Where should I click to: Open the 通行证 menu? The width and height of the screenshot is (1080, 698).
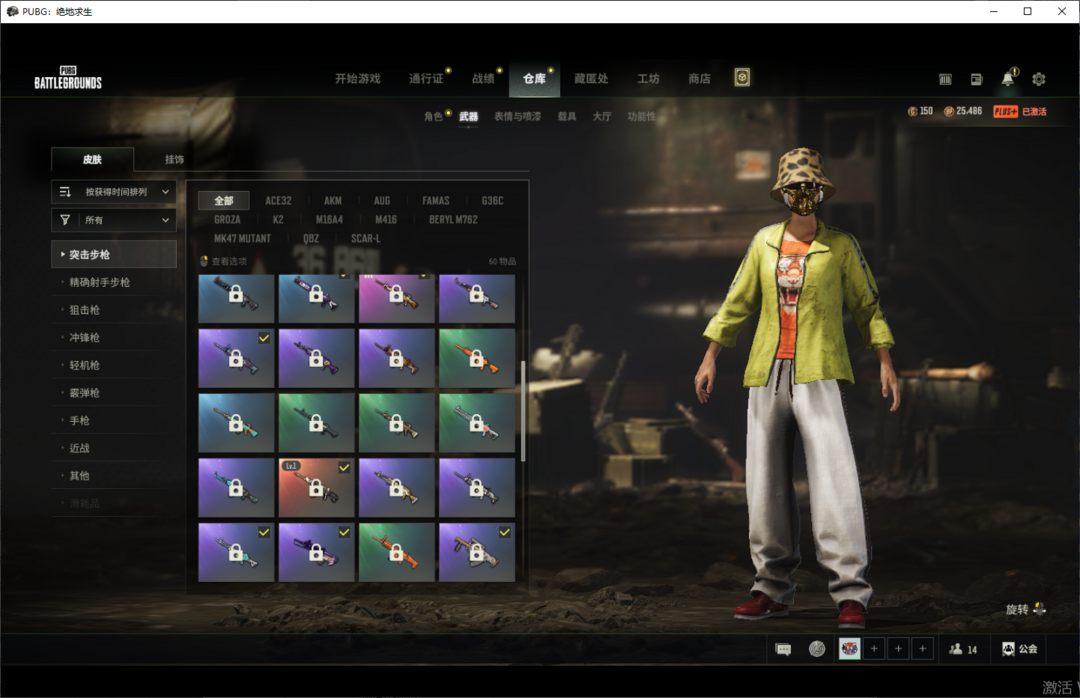coord(426,79)
